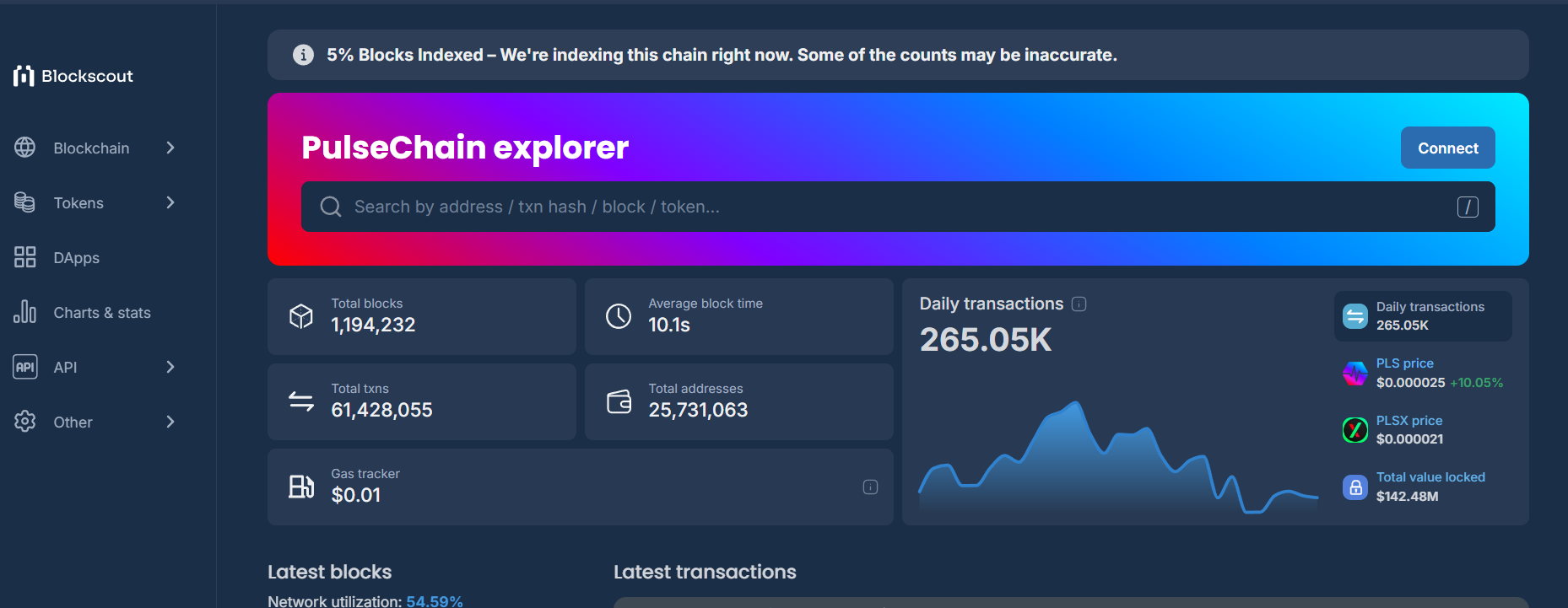Click the Blockchain globe icon
This screenshot has width=1568, height=608.
pos(25,148)
